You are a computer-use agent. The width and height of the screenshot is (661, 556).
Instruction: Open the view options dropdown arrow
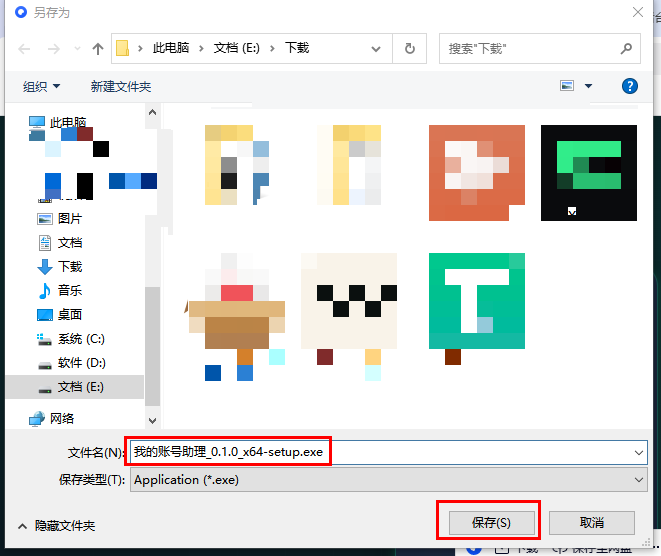(x=588, y=86)
